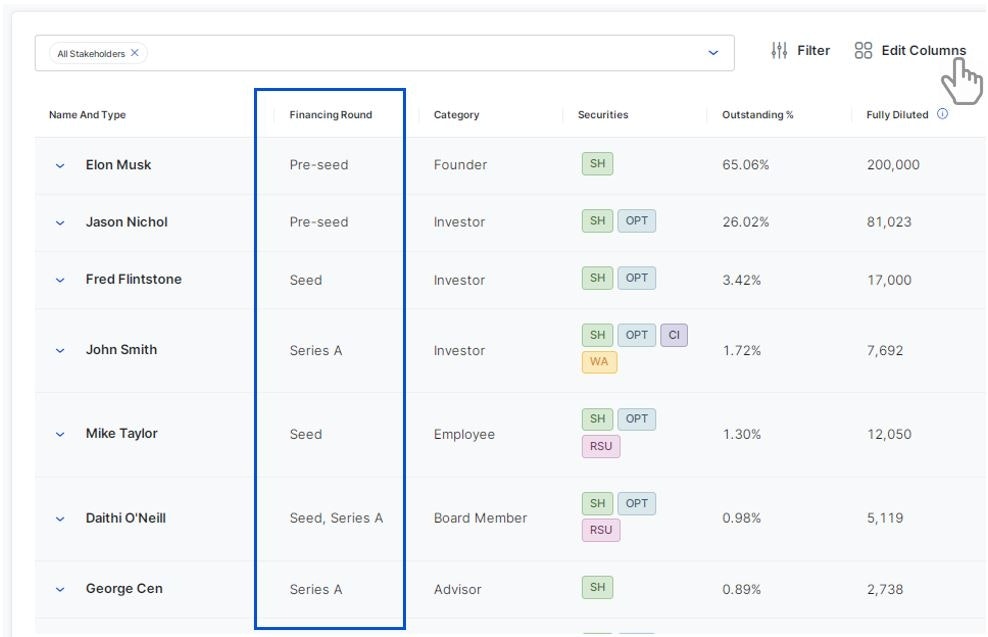Click Daithi O'Neill's RSU badge

point(601,530)
